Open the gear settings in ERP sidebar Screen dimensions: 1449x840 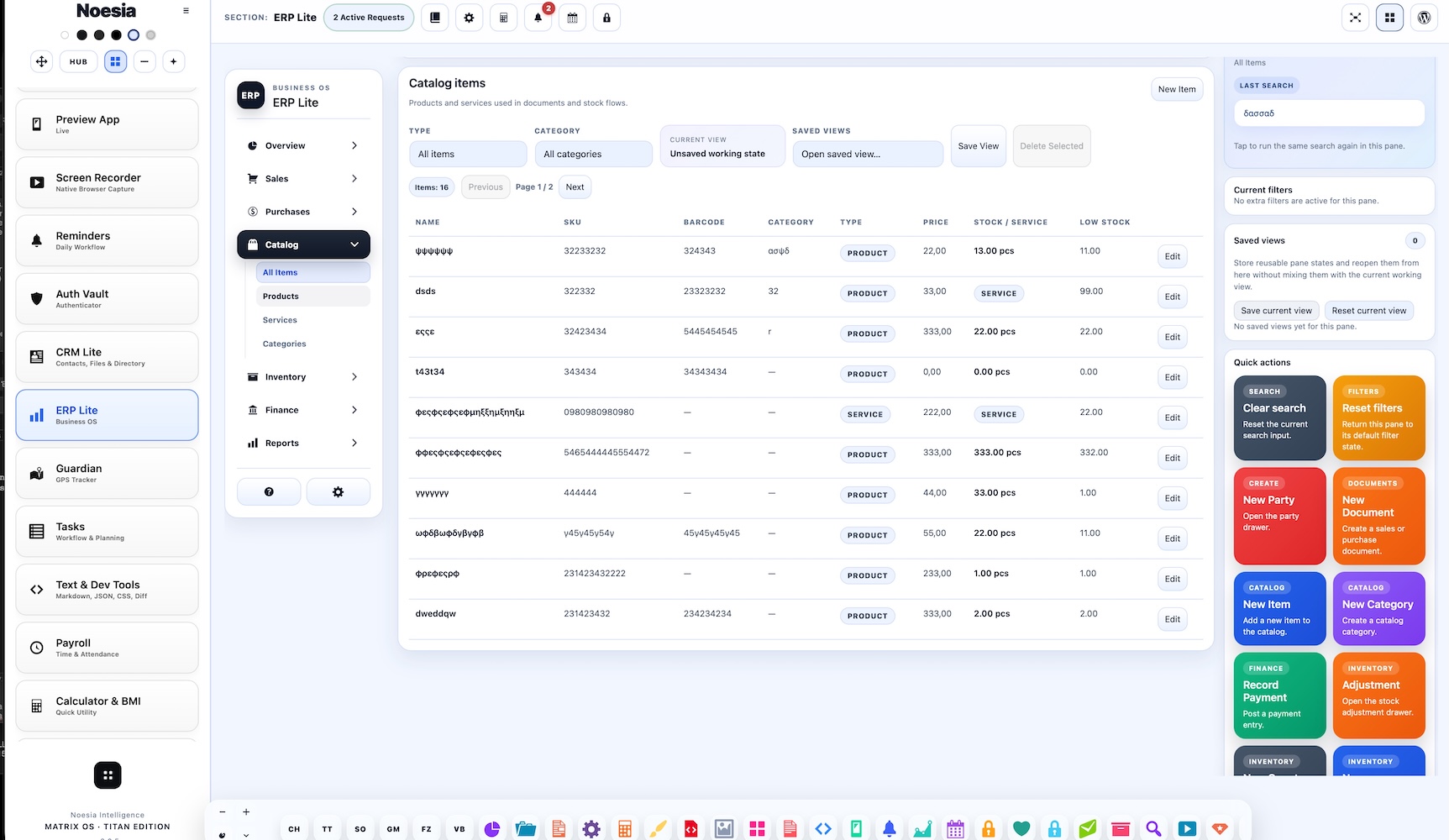point(338,491)
